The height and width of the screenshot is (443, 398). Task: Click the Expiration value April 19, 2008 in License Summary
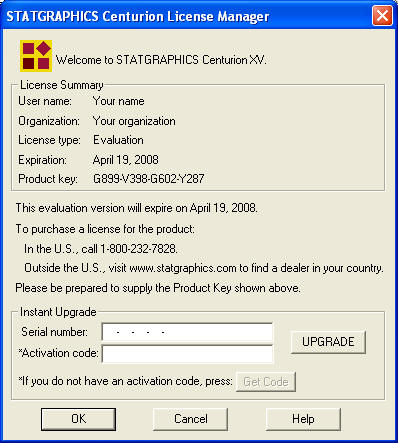coord(126,160)
